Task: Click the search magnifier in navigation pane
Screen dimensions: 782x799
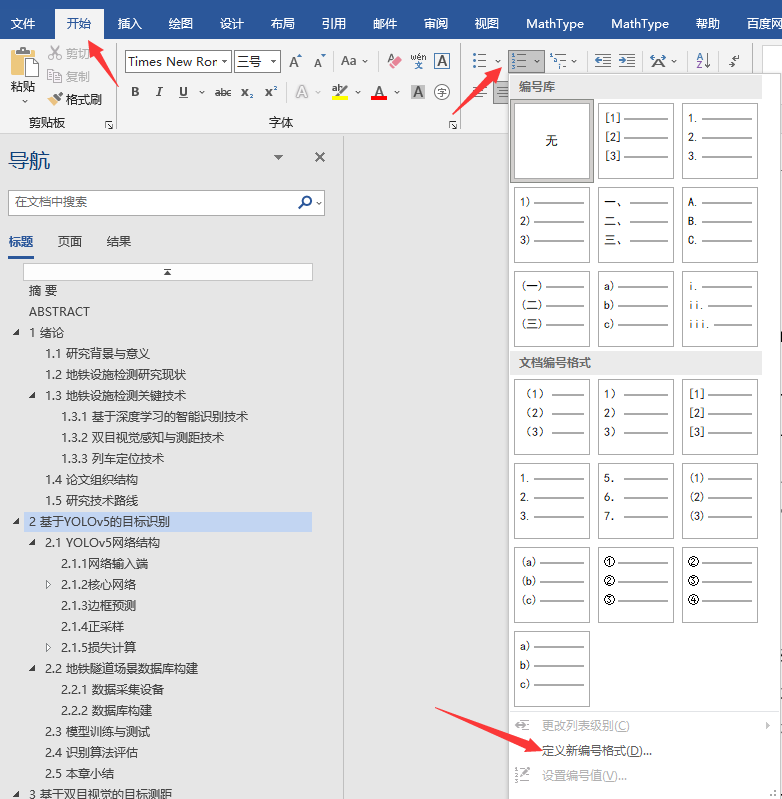Action: 305,202
